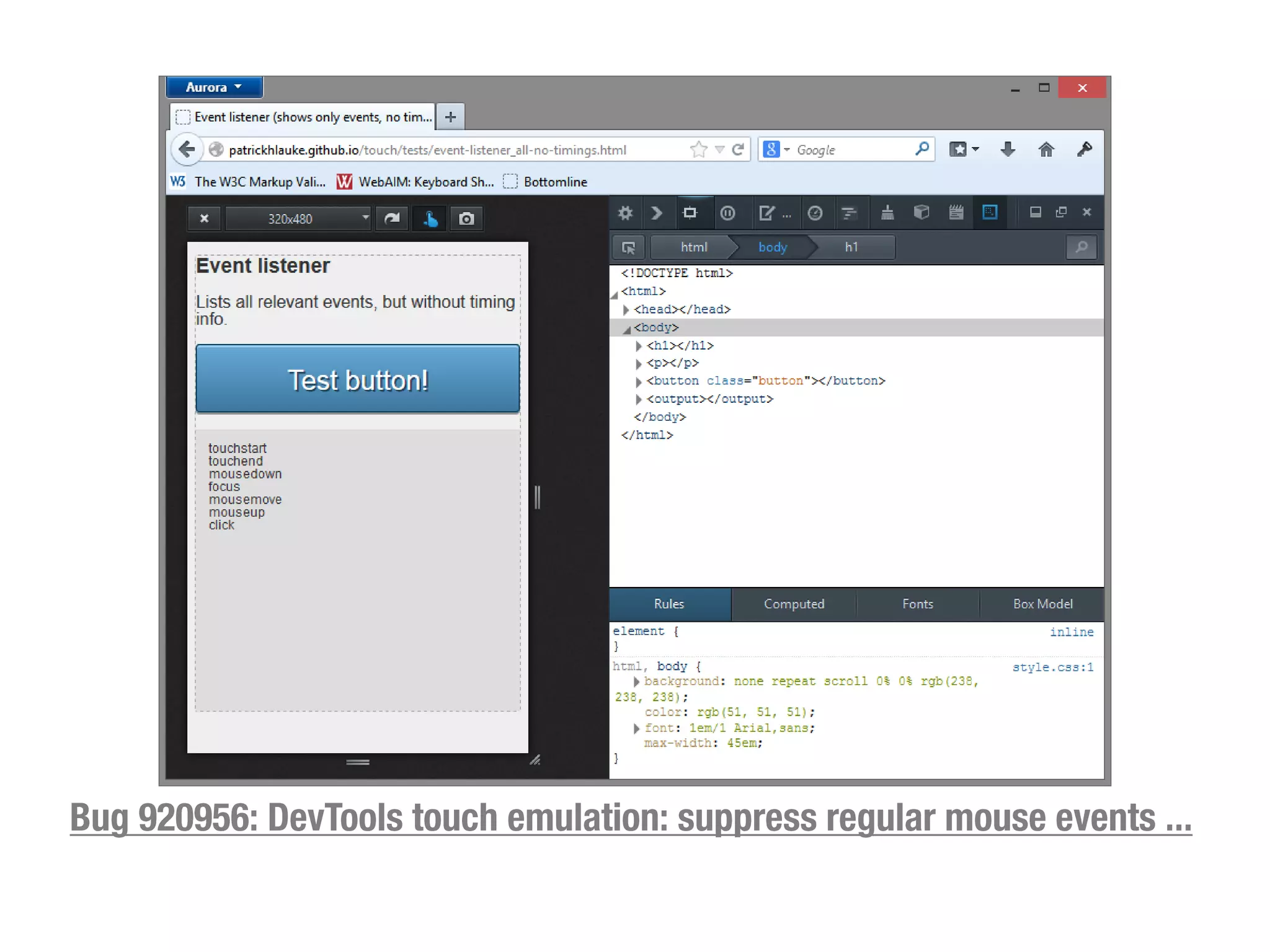This screenshot has width=1270, height=952.
Task: Switch to the Computed tab
Action: pyautogui.click(x=794, y=604)
